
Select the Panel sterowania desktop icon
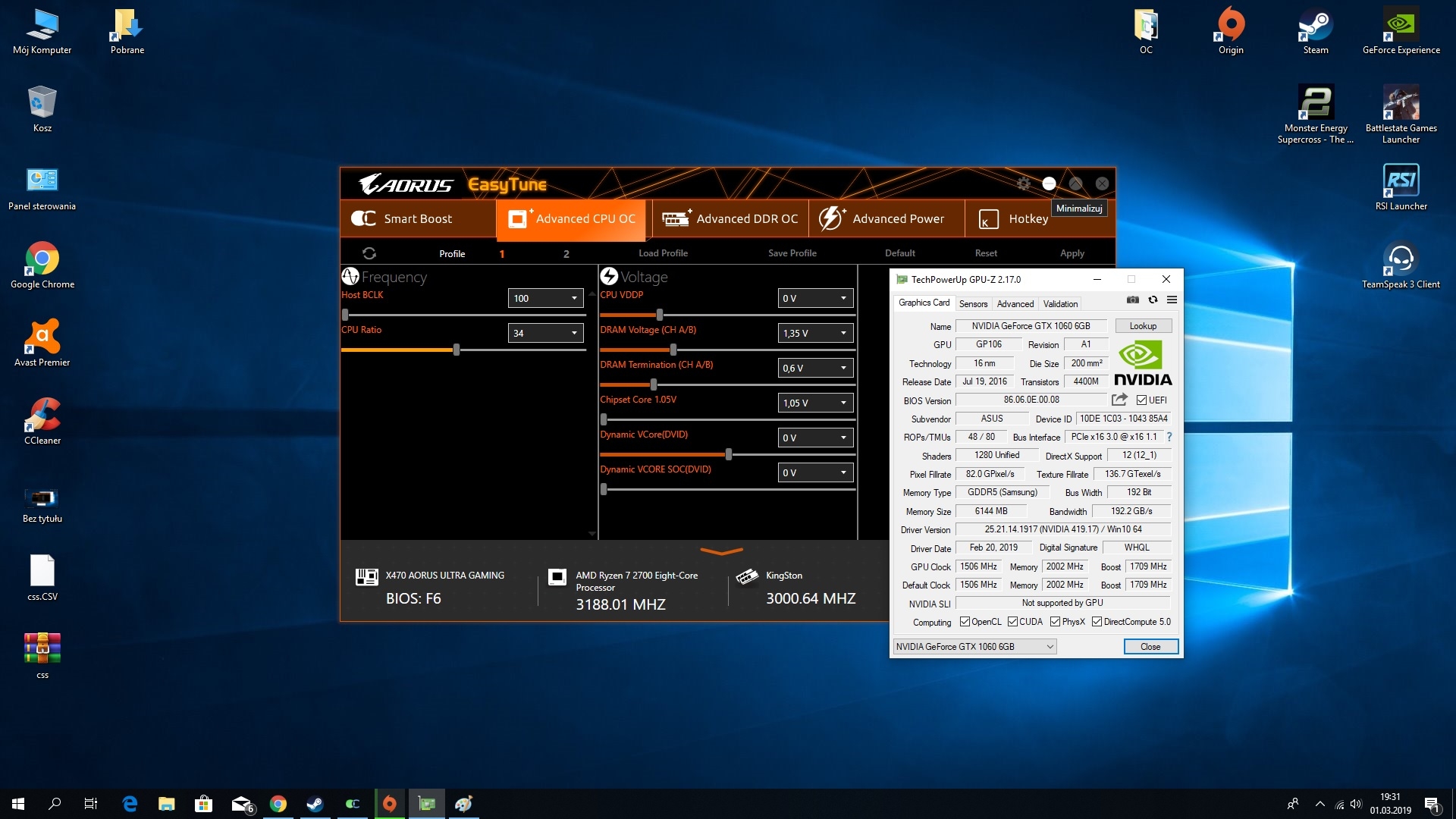(42, 187)
